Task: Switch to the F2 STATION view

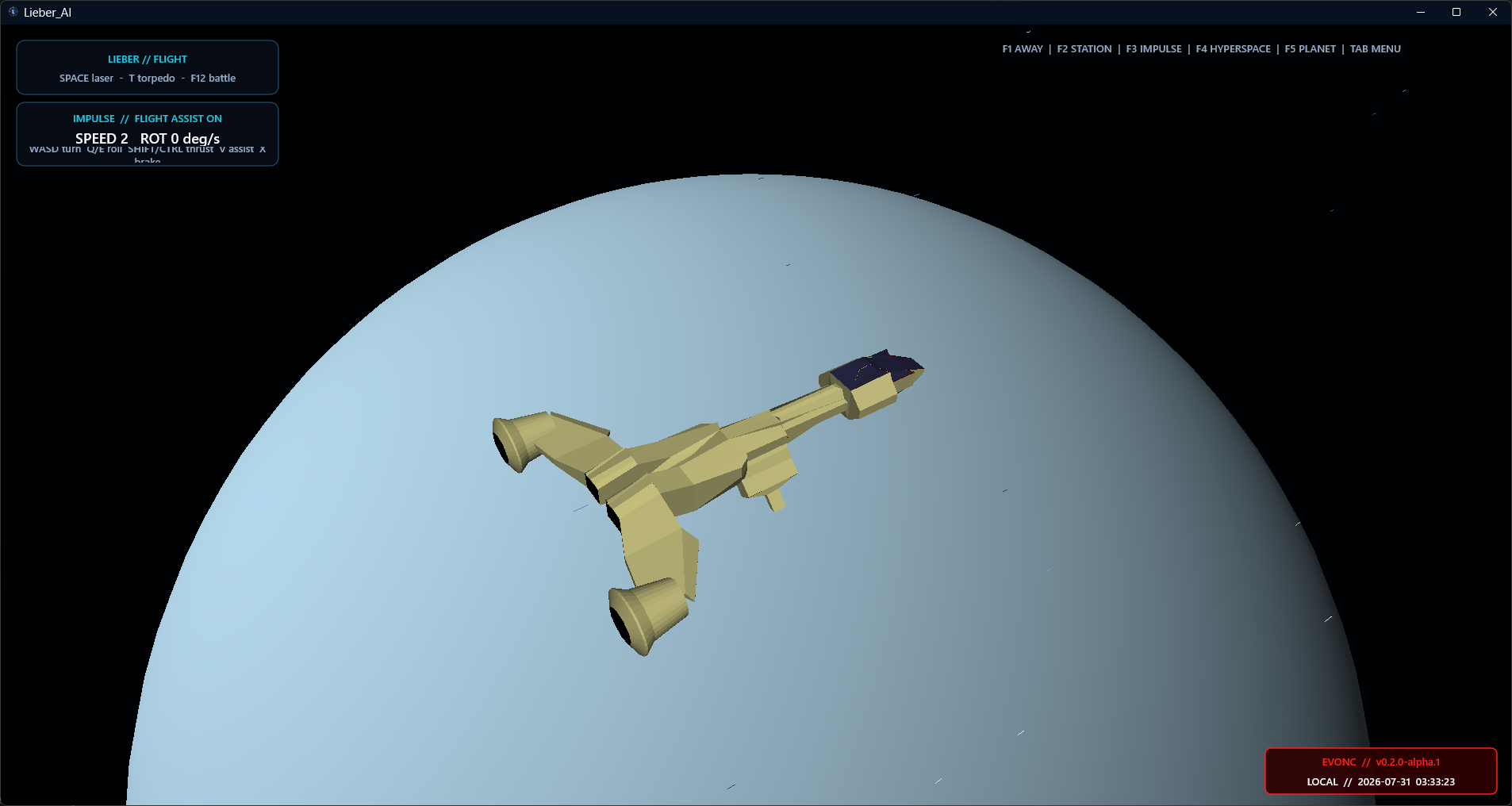Action: point(1084,49)
